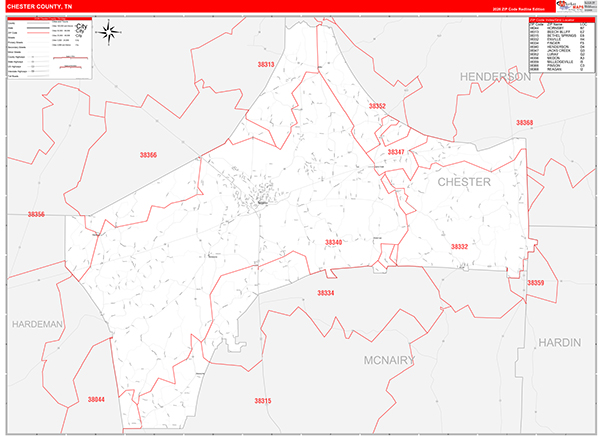The image size is (600, 436).
Task: Click the 'CHESTER COUNTY, TN' map title
Action: (x=39, y=7)
